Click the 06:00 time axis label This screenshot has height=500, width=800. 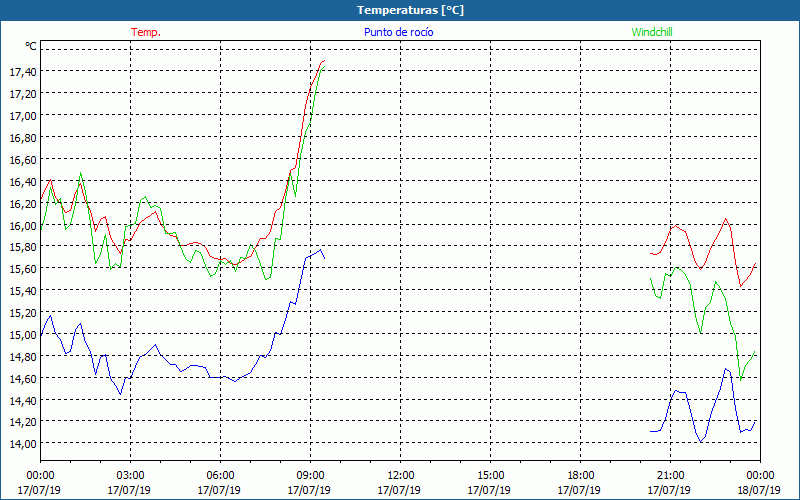coord(220,476)
